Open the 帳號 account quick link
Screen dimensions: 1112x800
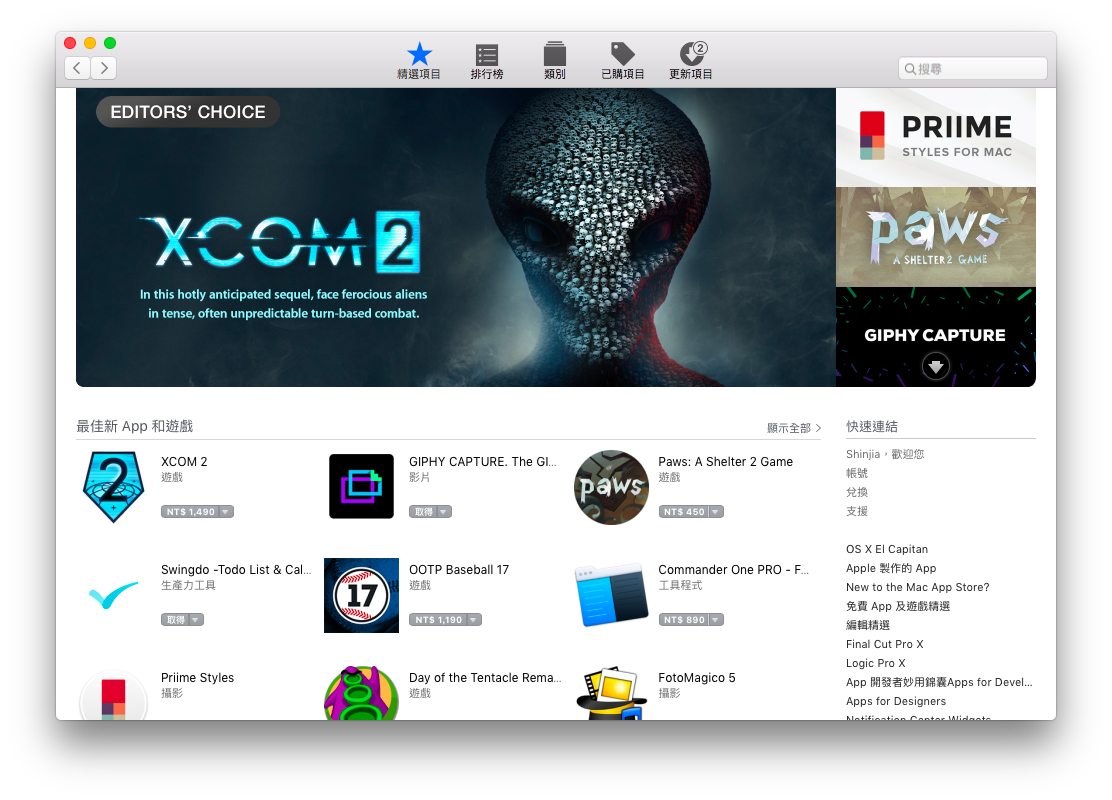pos(857,473)
